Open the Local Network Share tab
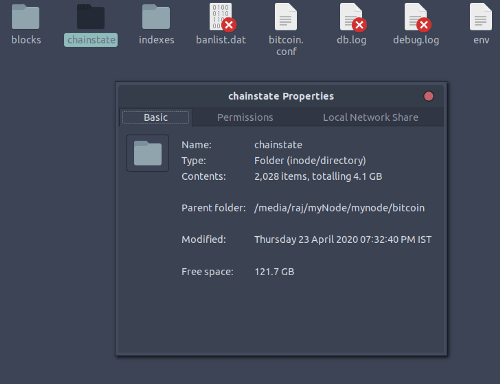This screenshot has width=500, height=384. [x=370, y=117]
